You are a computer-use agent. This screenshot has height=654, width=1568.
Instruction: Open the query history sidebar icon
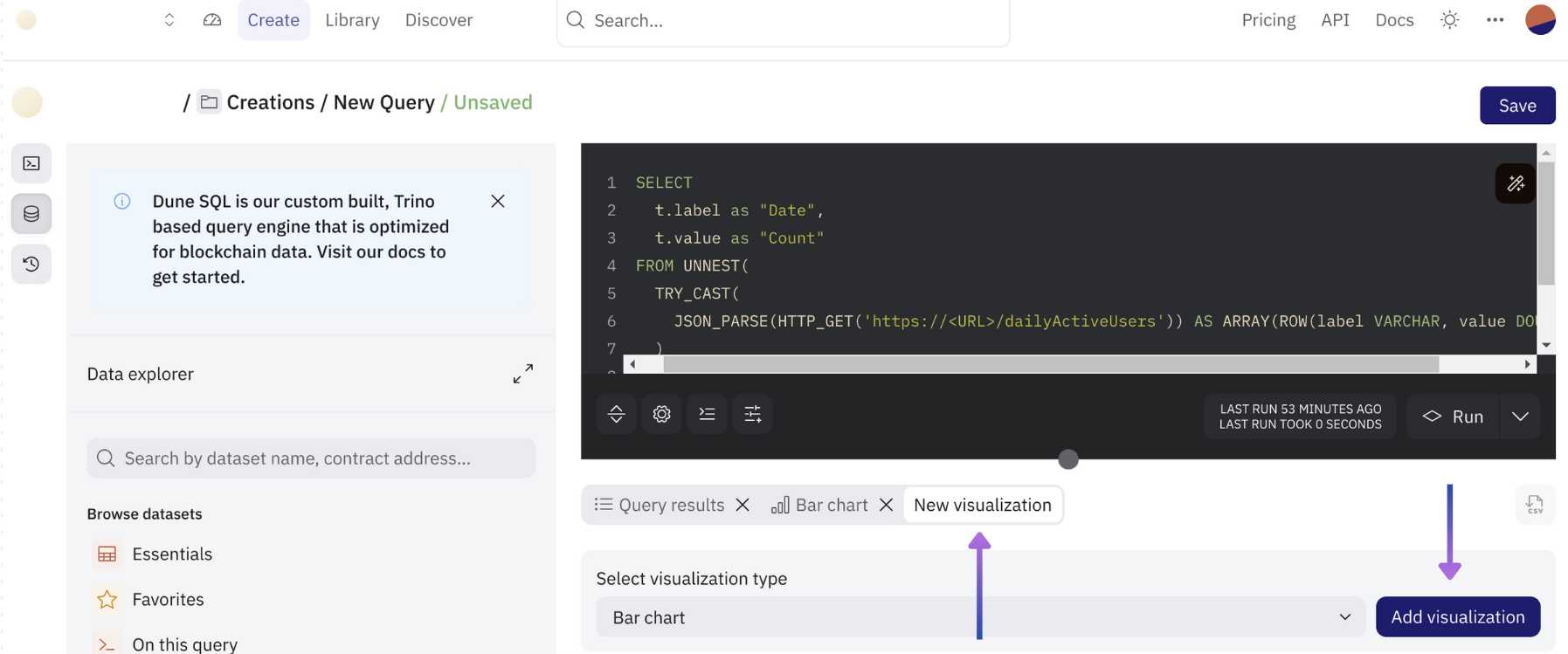coord(31,264)
